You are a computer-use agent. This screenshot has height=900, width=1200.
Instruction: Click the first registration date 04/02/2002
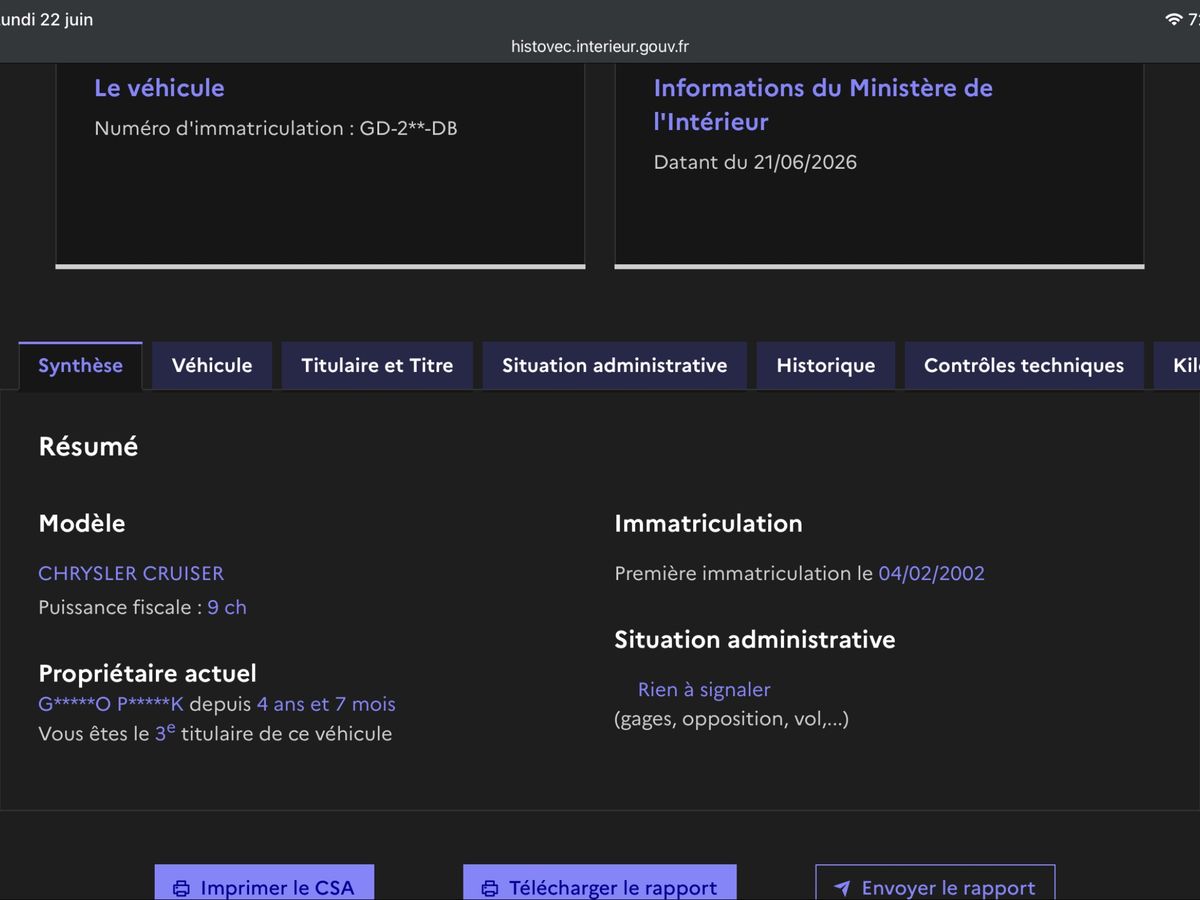[x=932, y=573]
